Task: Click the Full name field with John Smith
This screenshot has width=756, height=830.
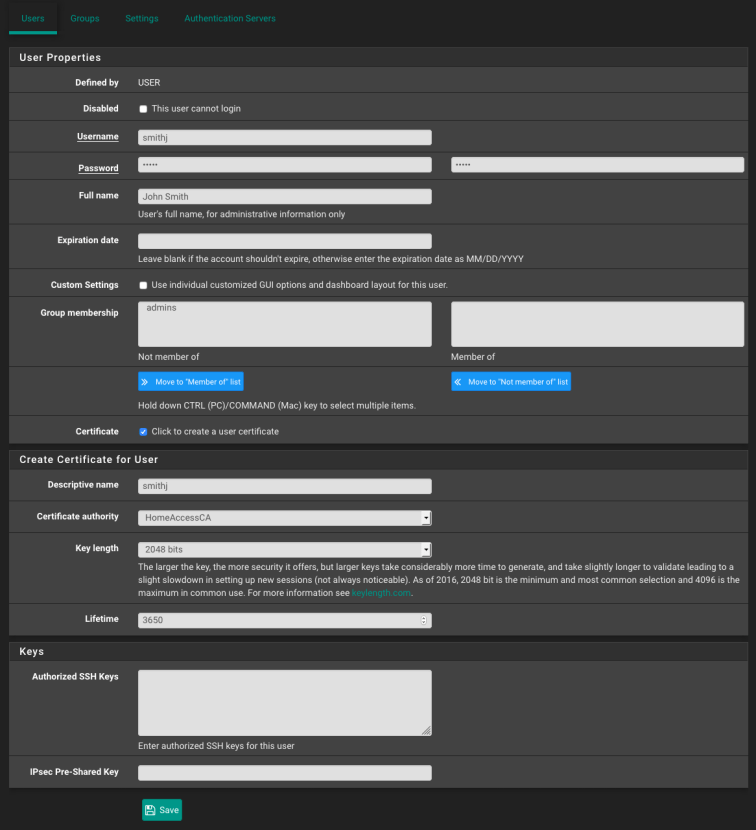Action: (x=285, y=196)
